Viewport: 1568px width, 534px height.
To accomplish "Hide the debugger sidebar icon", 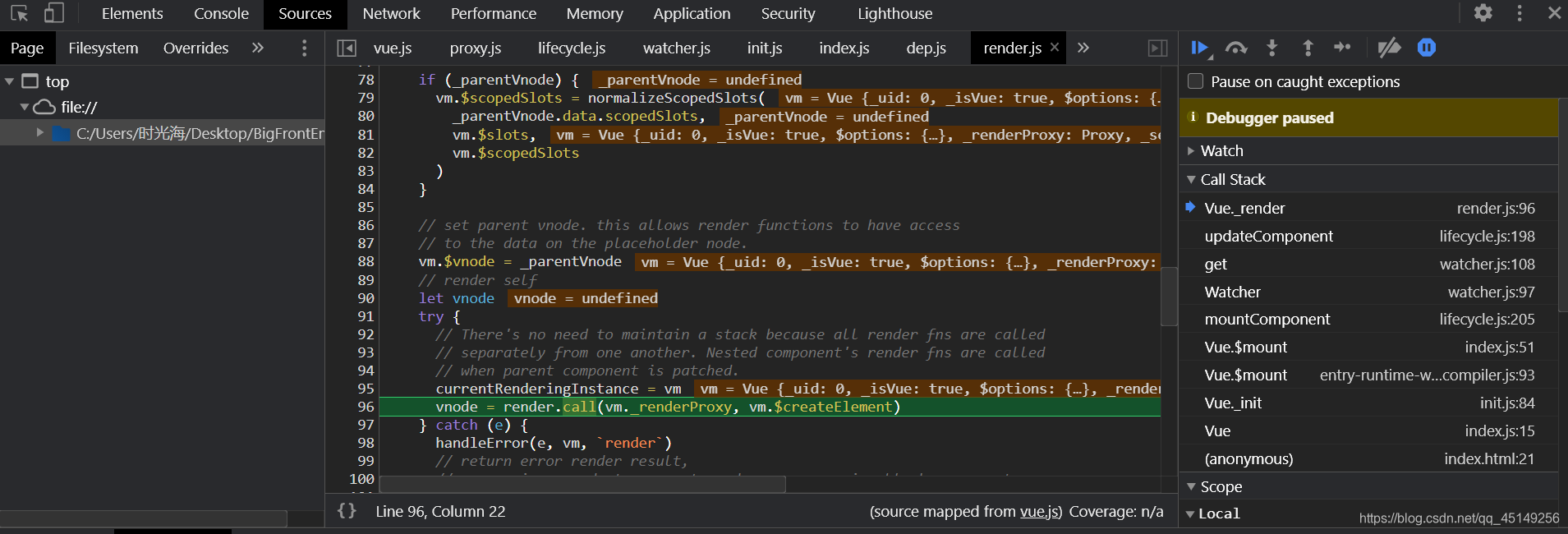I will (1157, 48).
